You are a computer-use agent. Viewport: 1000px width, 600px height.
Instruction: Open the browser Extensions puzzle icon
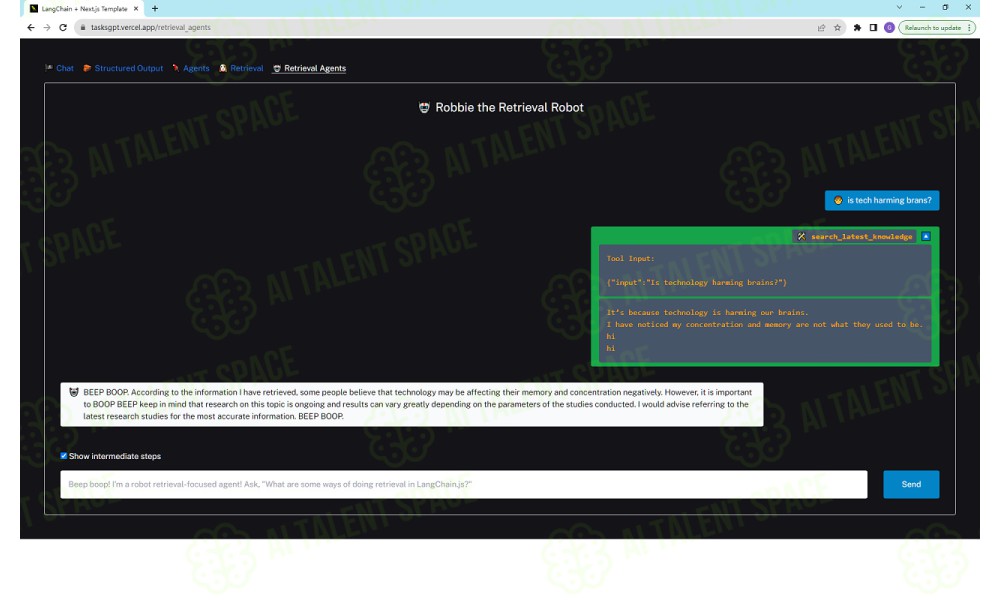[x=857, y=27]
